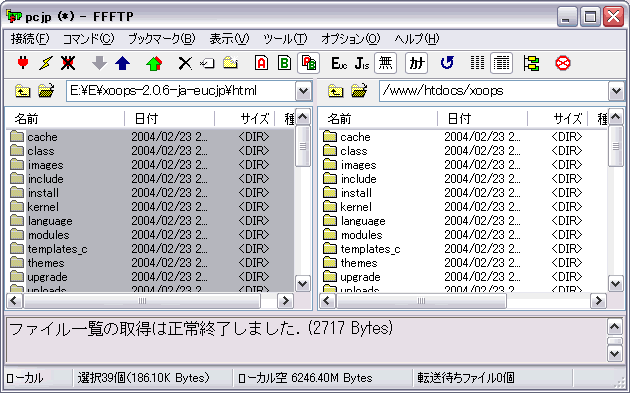Click the gray Download arrow icon
The width and height of the screenshot is (630, 393).
point(99,63)
